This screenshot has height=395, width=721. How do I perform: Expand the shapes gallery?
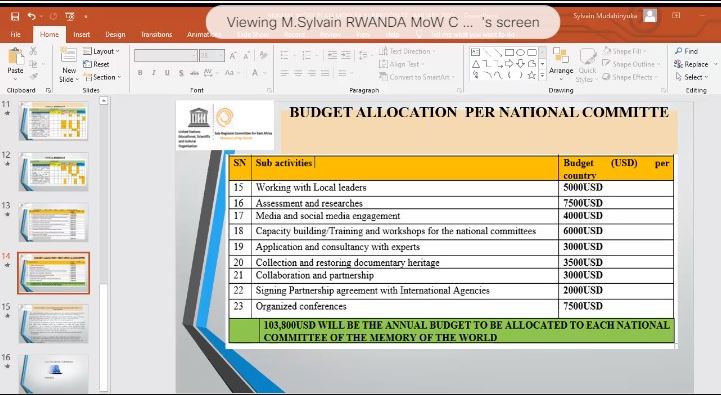pos(543,75)
